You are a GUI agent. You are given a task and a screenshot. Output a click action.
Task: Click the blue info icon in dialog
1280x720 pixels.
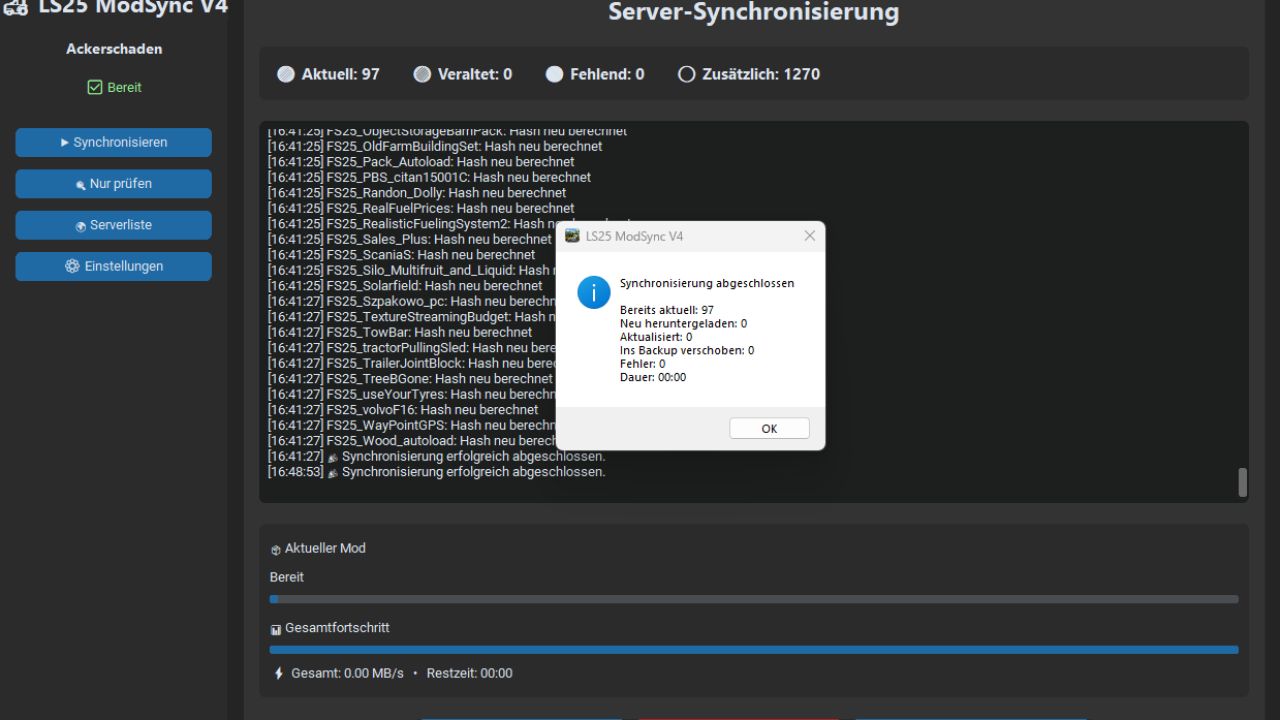(594, 292)
